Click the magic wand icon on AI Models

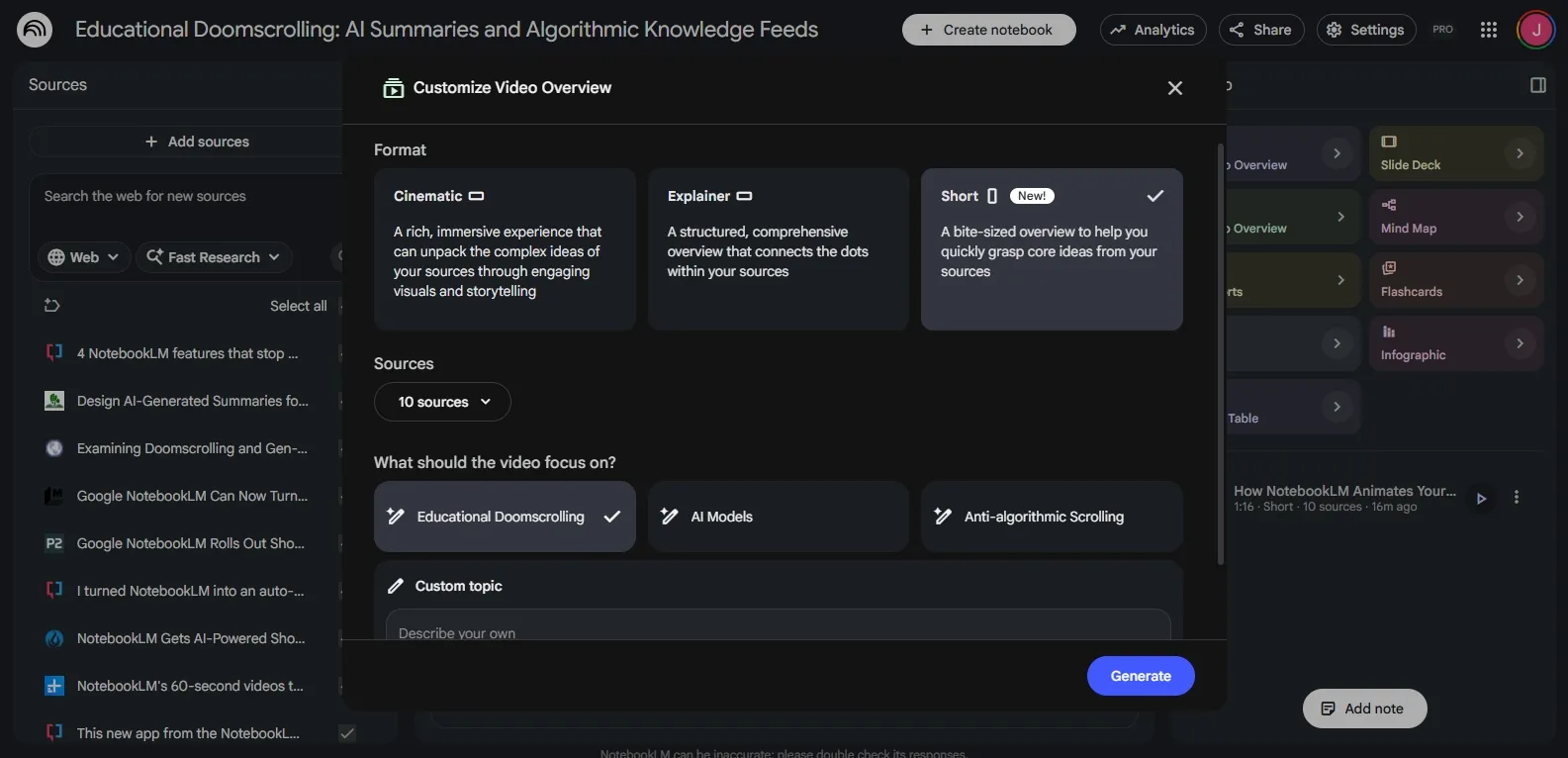tap(670, 517)
